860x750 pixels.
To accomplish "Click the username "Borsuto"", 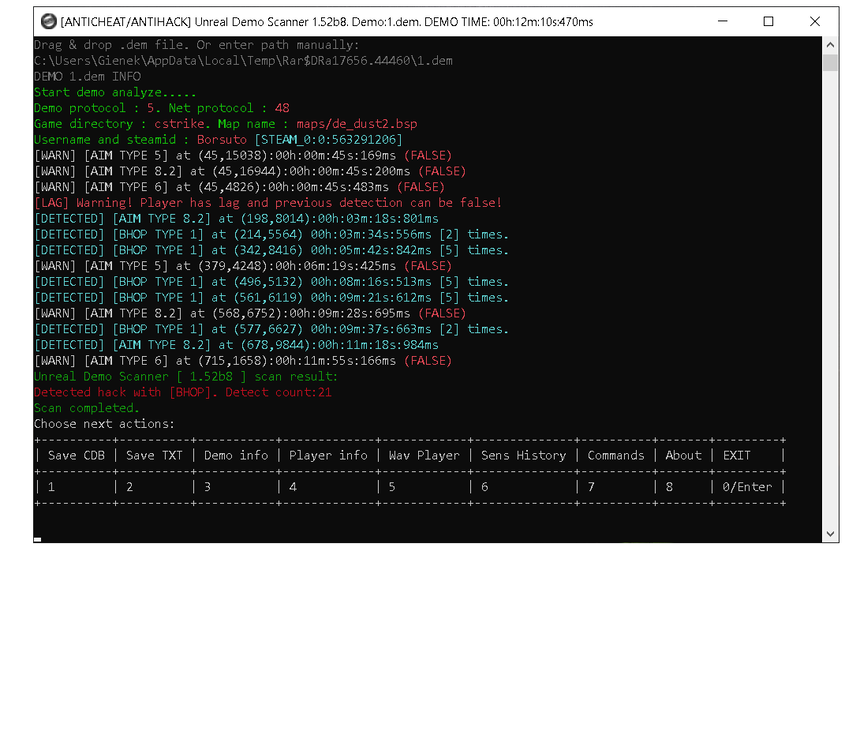I will (x=222, y=140).
